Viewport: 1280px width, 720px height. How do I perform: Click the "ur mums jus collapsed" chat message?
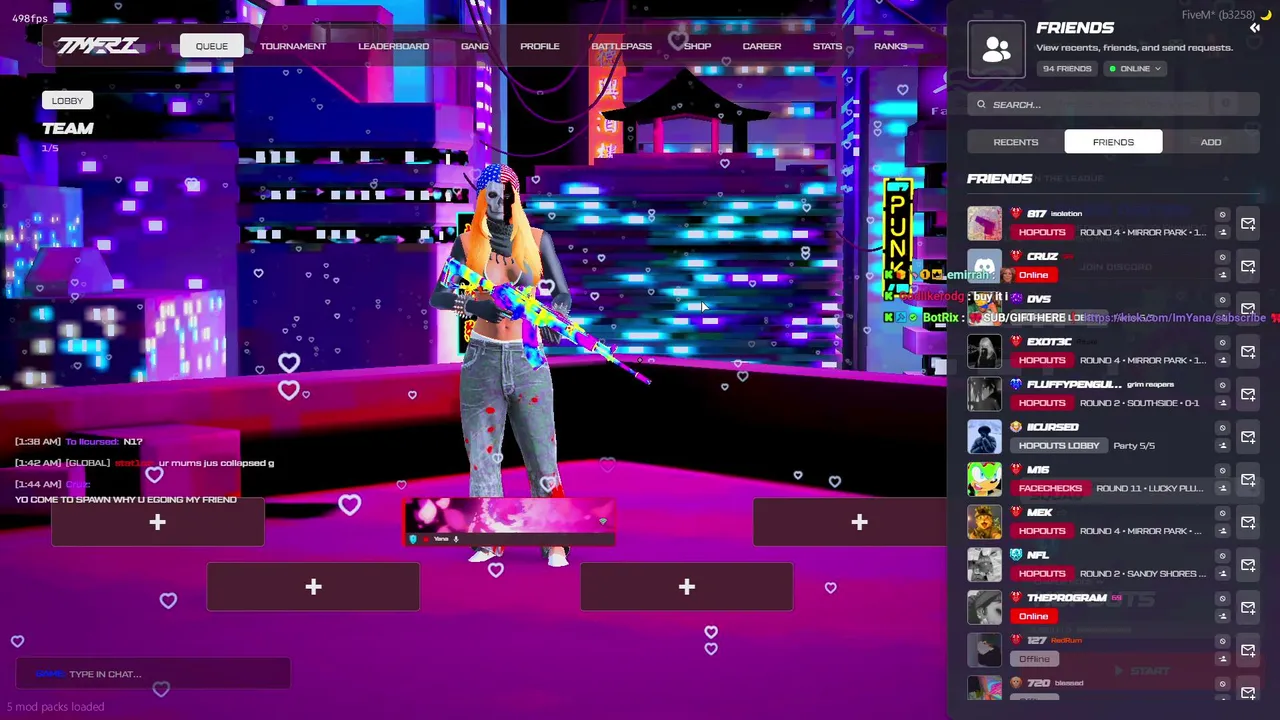[x=216, y=463]
